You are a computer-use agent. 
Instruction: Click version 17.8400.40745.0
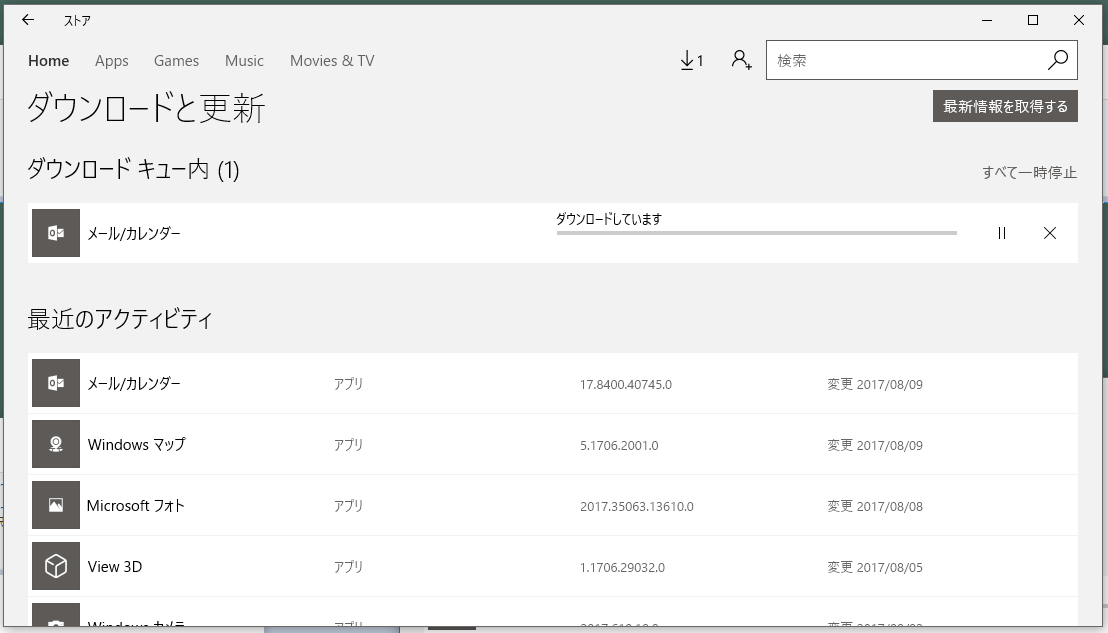pos(625,384)
